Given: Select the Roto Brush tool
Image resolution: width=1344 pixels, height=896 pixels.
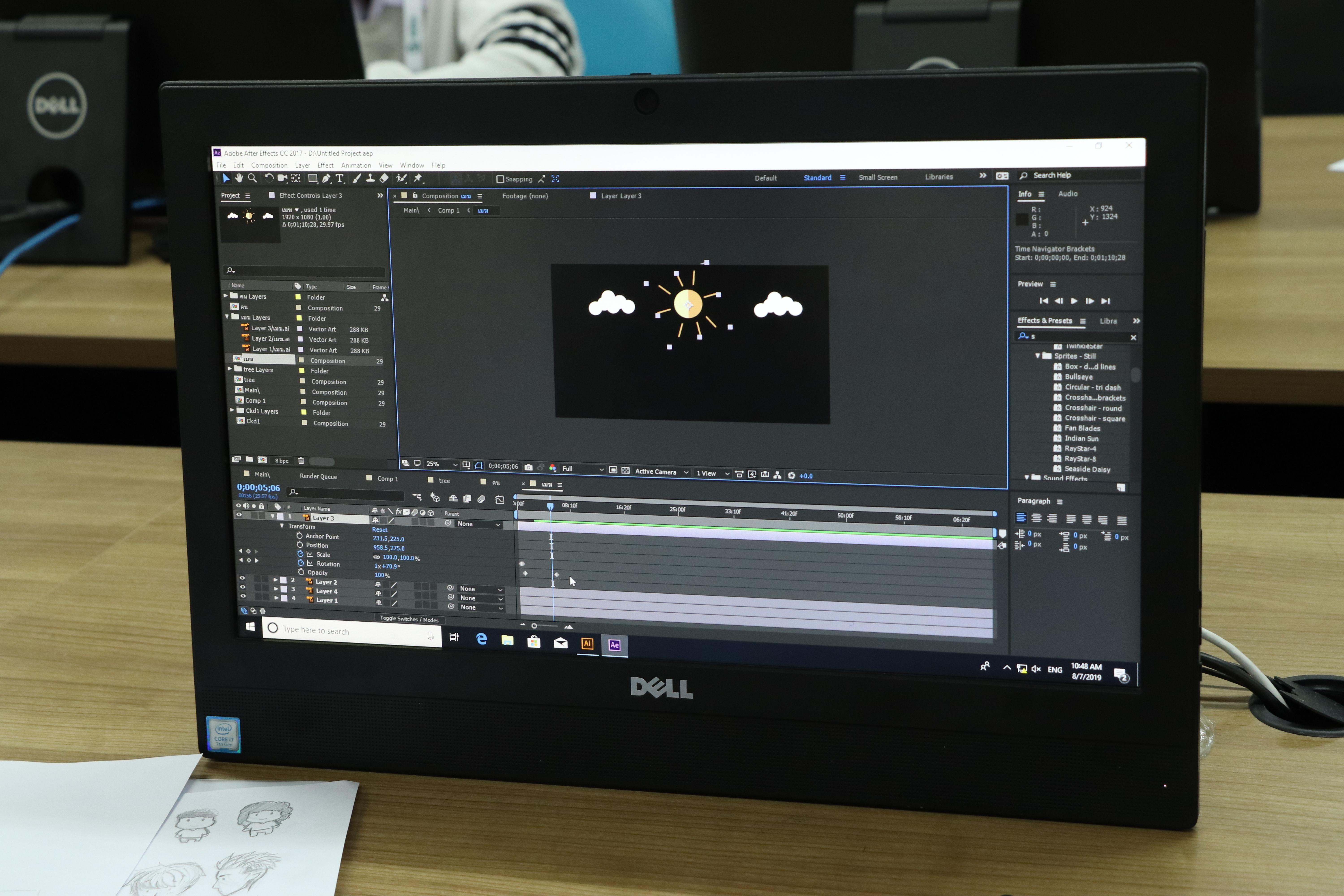Looking at the screenshot, I should [402, 178].
